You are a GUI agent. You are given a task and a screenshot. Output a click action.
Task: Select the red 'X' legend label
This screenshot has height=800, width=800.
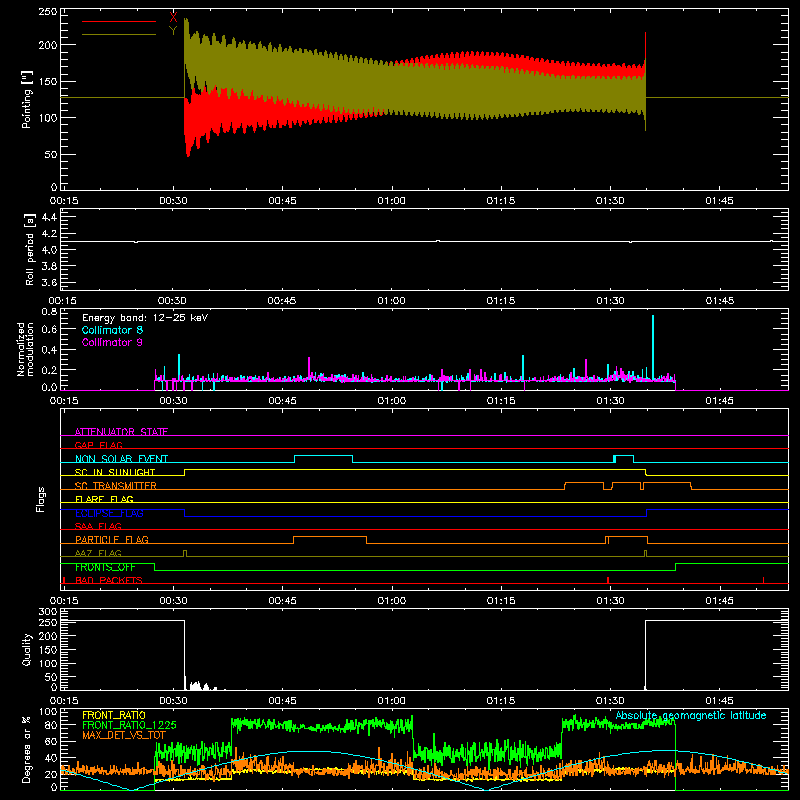173,17
